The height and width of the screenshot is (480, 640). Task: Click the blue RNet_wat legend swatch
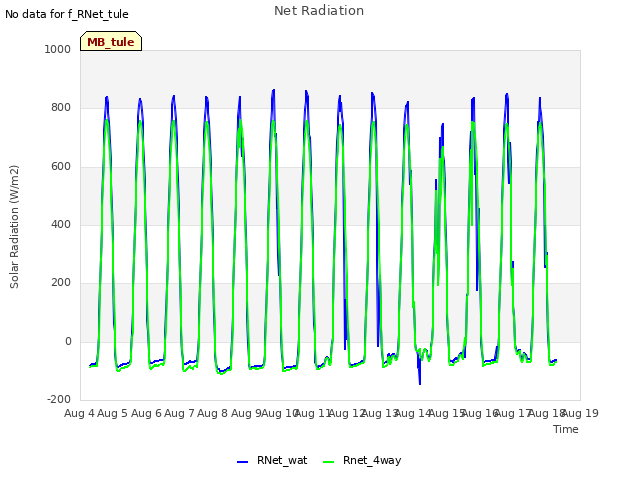click(242, 462)
